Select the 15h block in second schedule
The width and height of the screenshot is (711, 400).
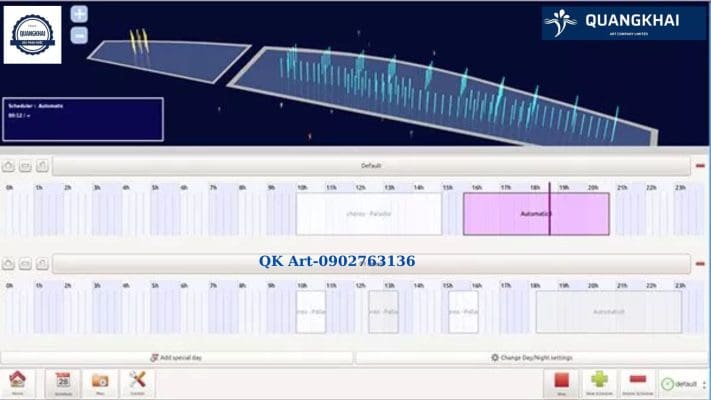[x=463, y=312]
